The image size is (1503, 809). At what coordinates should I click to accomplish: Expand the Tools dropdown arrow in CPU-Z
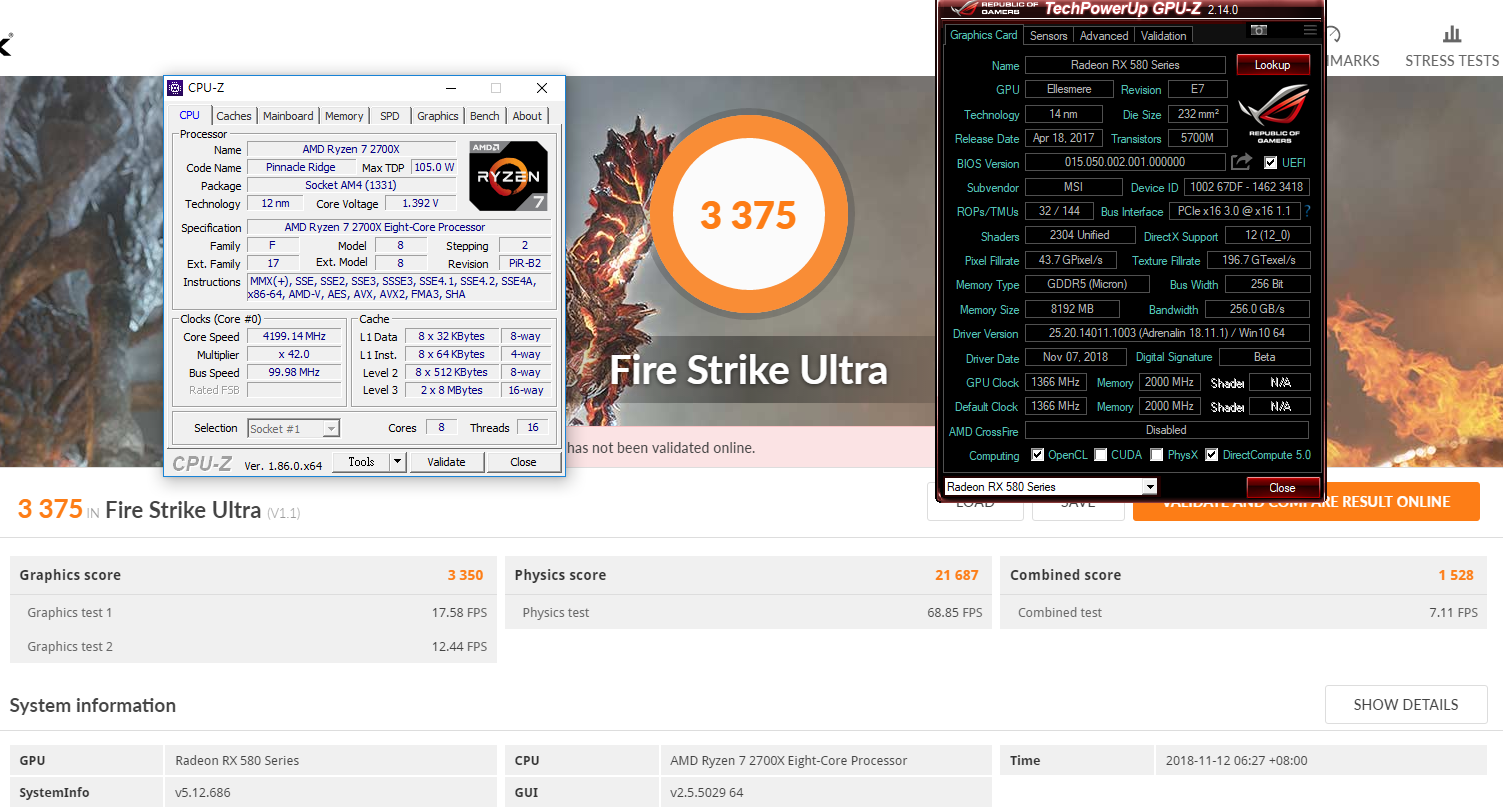397,462
